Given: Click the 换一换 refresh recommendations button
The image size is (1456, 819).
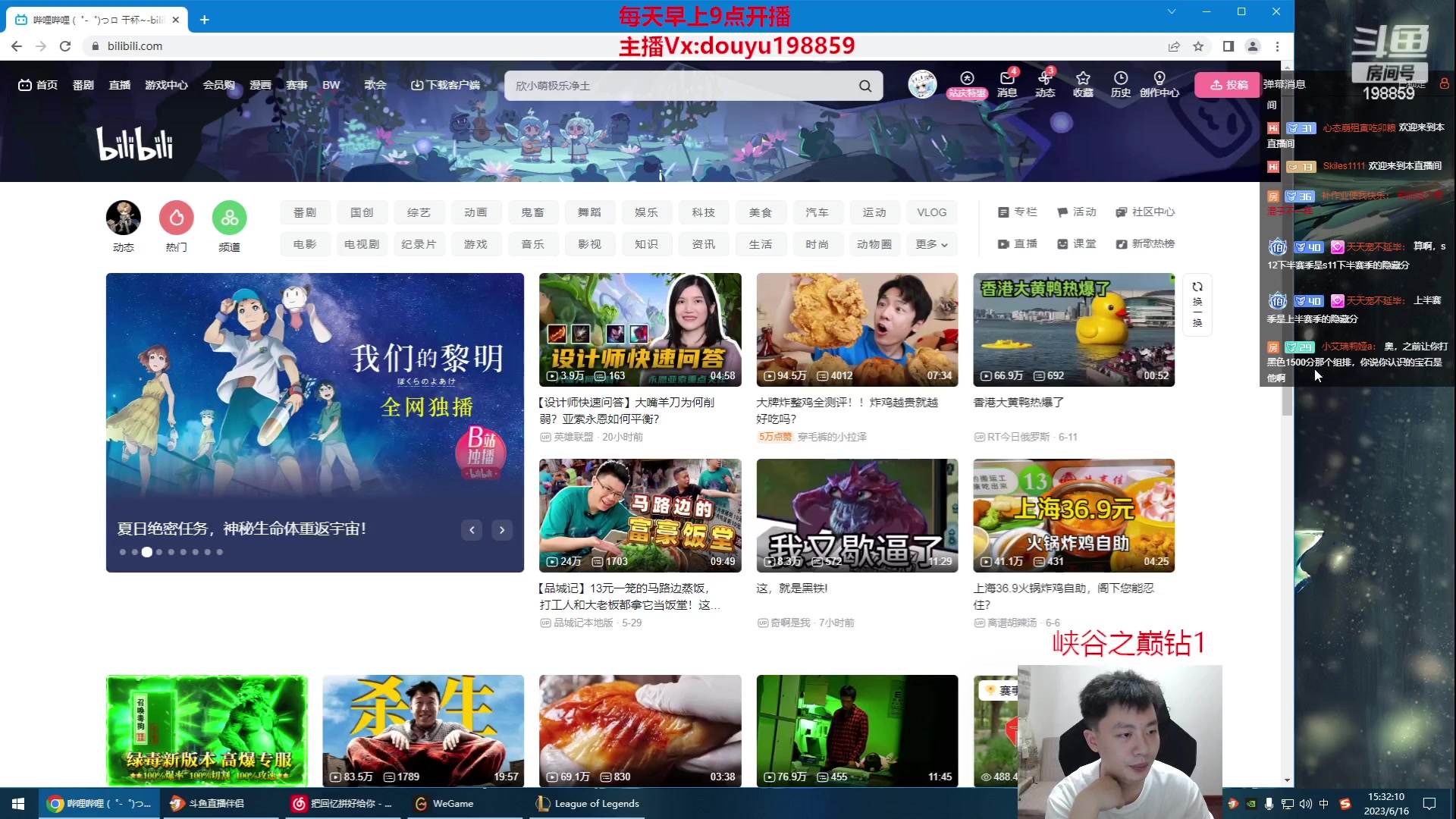Looking at the screenshot, I should point(1197,303).
